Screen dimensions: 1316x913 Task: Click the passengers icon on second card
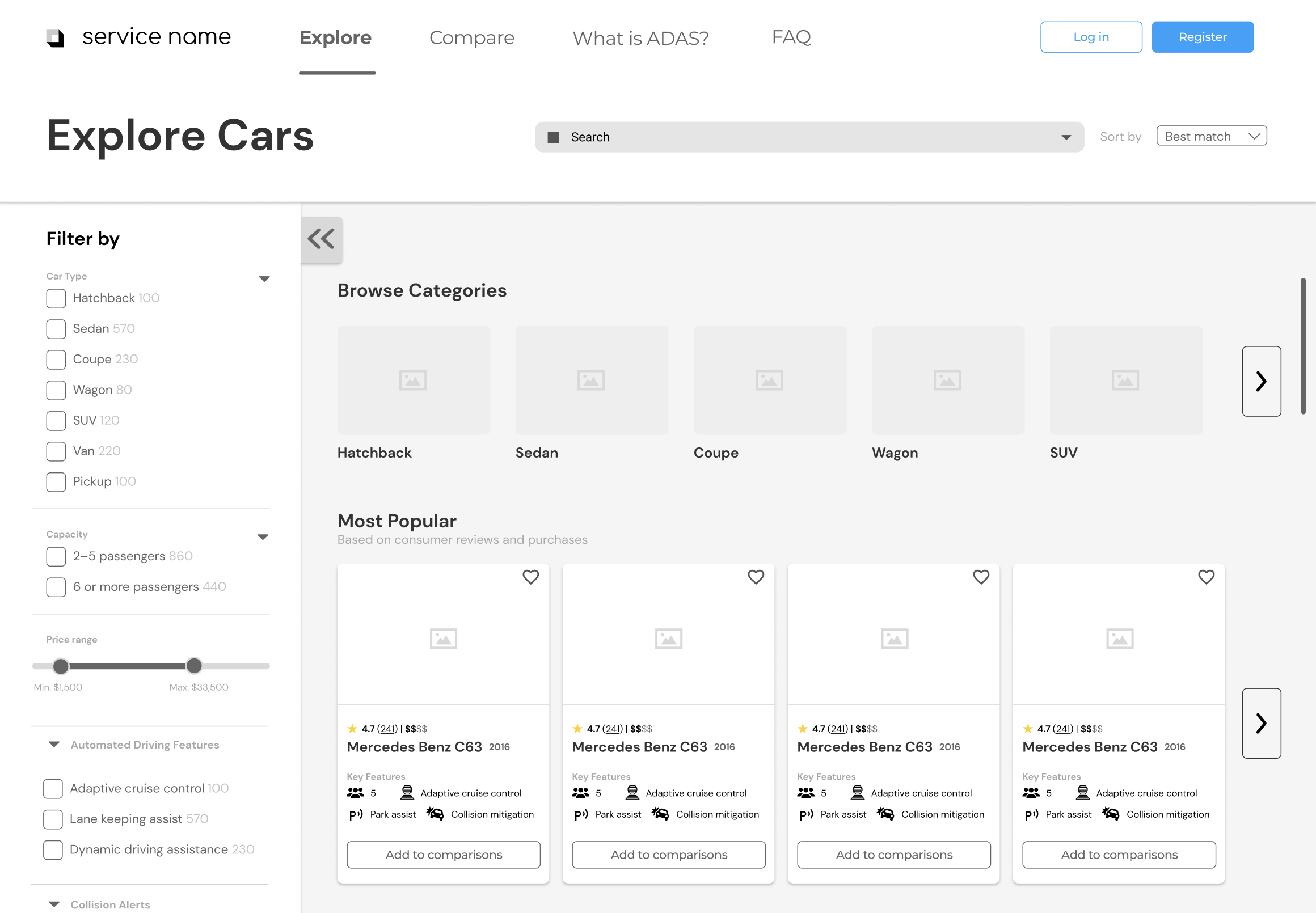[581, 793]
